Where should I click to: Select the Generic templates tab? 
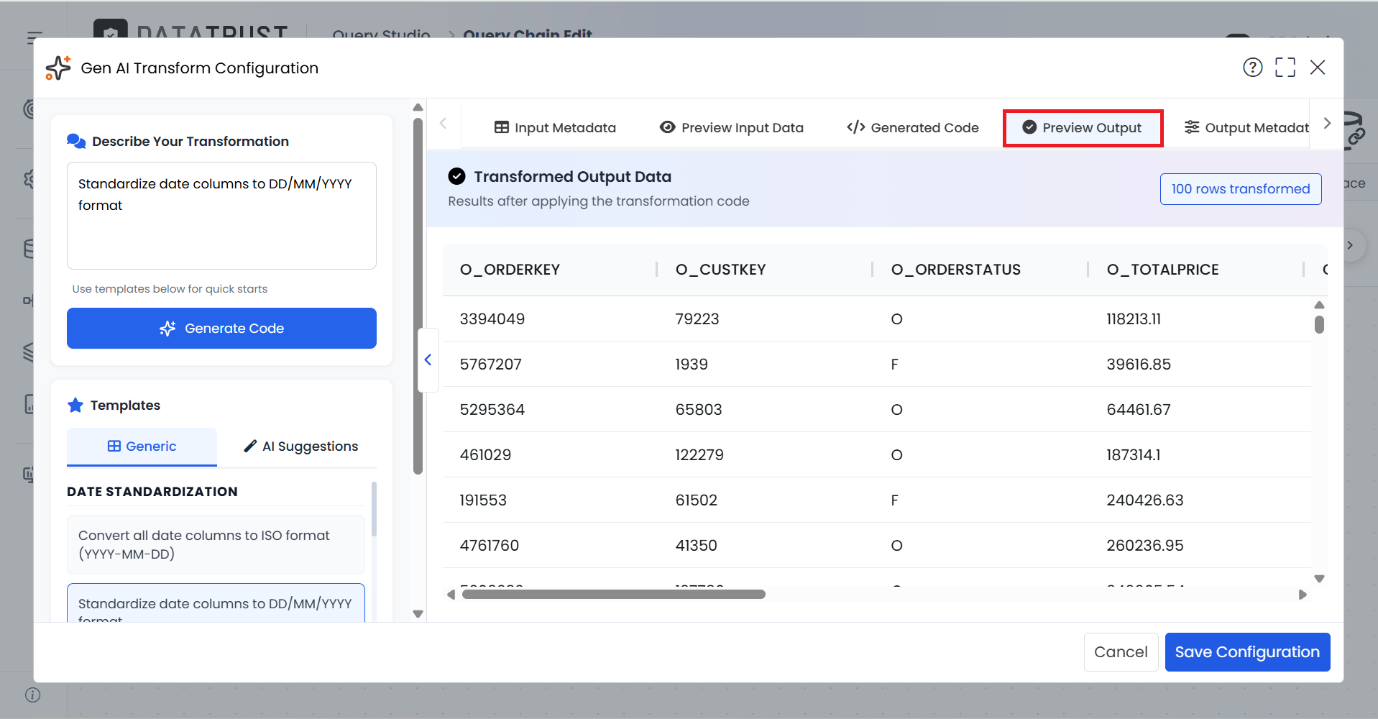coord(142,447)
